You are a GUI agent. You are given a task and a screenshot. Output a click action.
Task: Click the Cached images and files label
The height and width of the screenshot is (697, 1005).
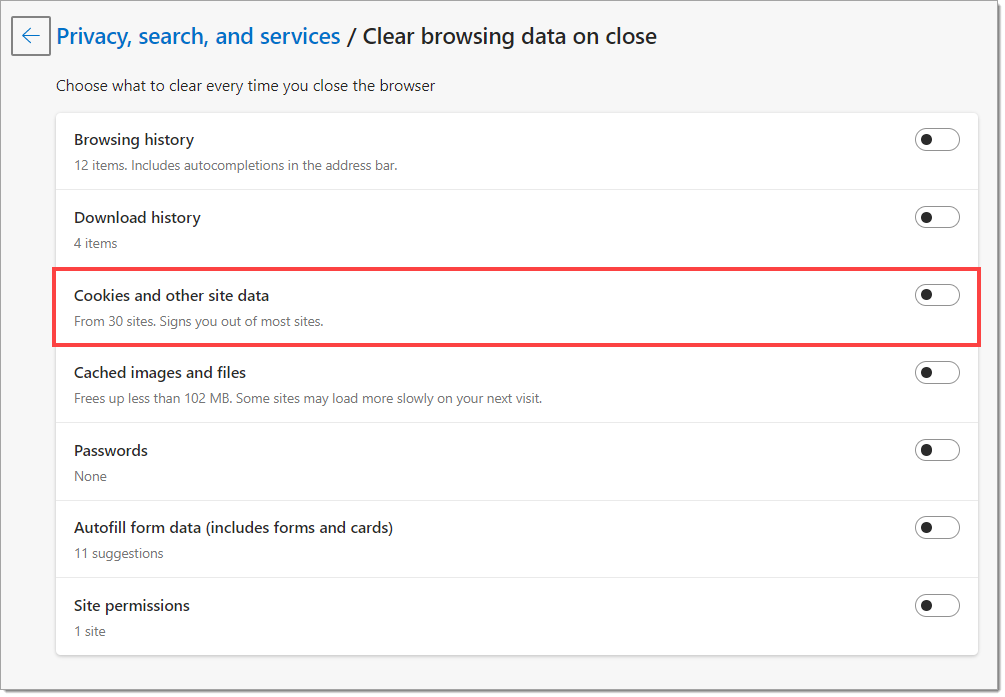pyautogui.click(x=160, y=373)
